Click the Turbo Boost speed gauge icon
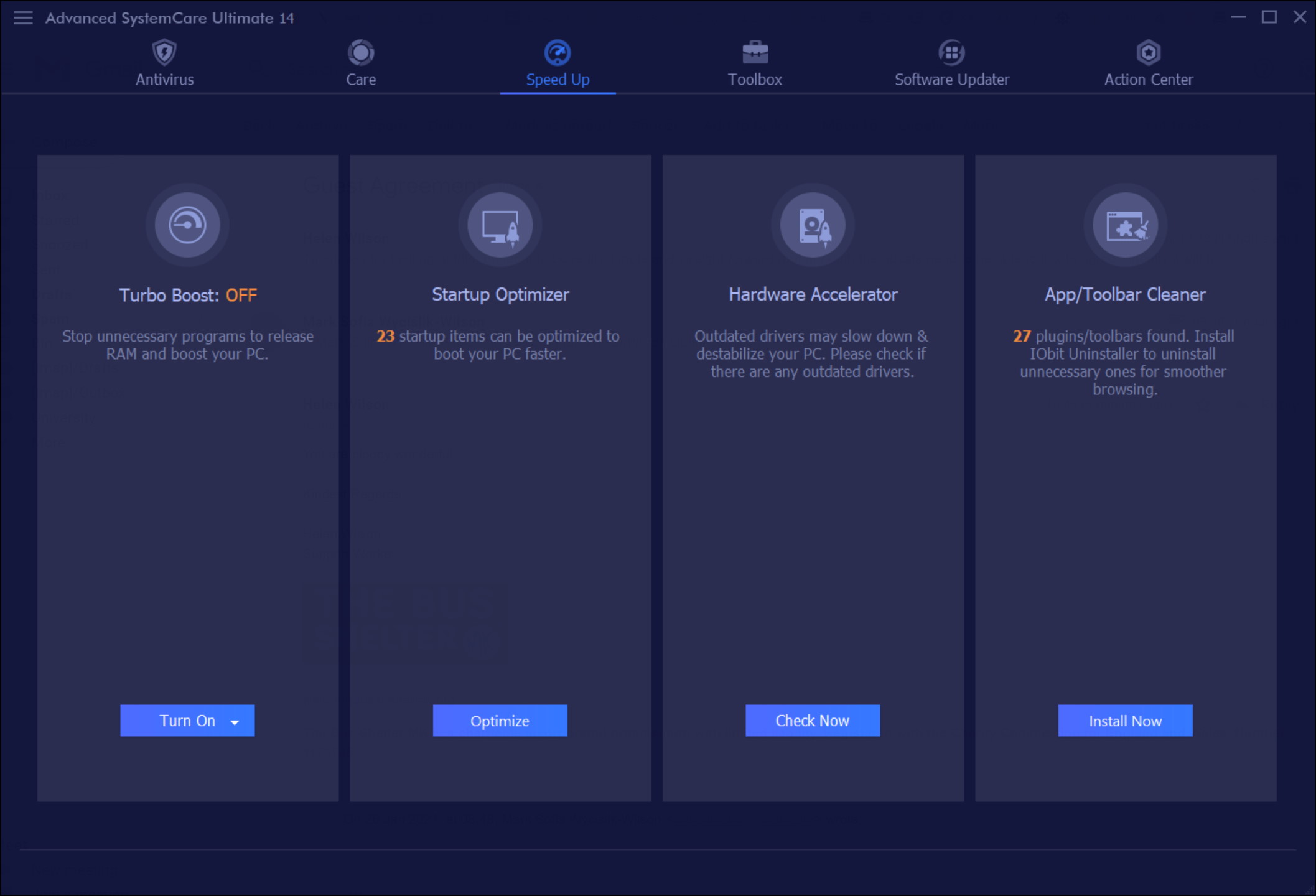1316x896 pixels. pyautogui.click(x=187, y=225)
